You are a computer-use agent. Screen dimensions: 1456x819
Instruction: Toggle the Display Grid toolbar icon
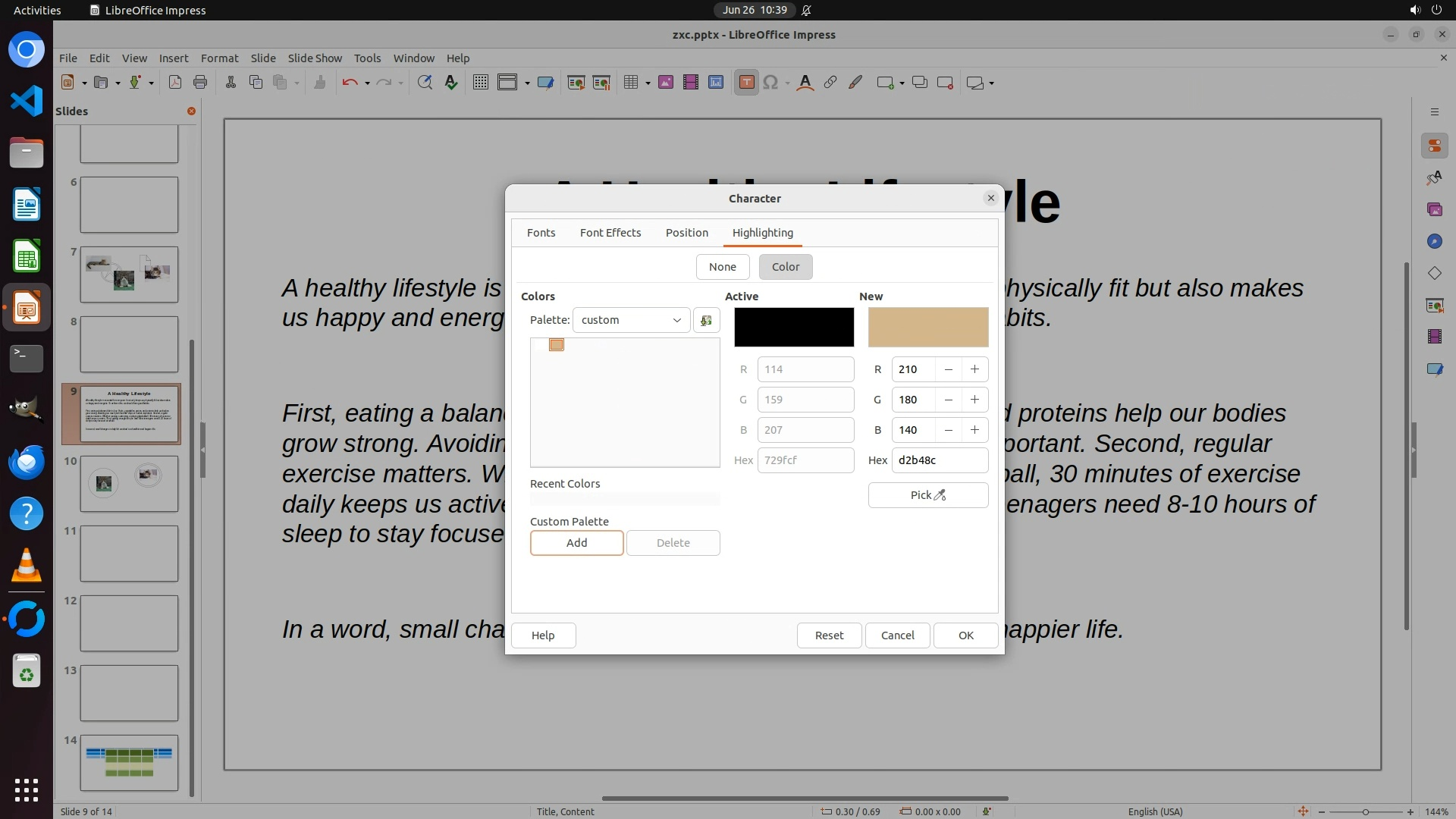click(x=481, y=83)
